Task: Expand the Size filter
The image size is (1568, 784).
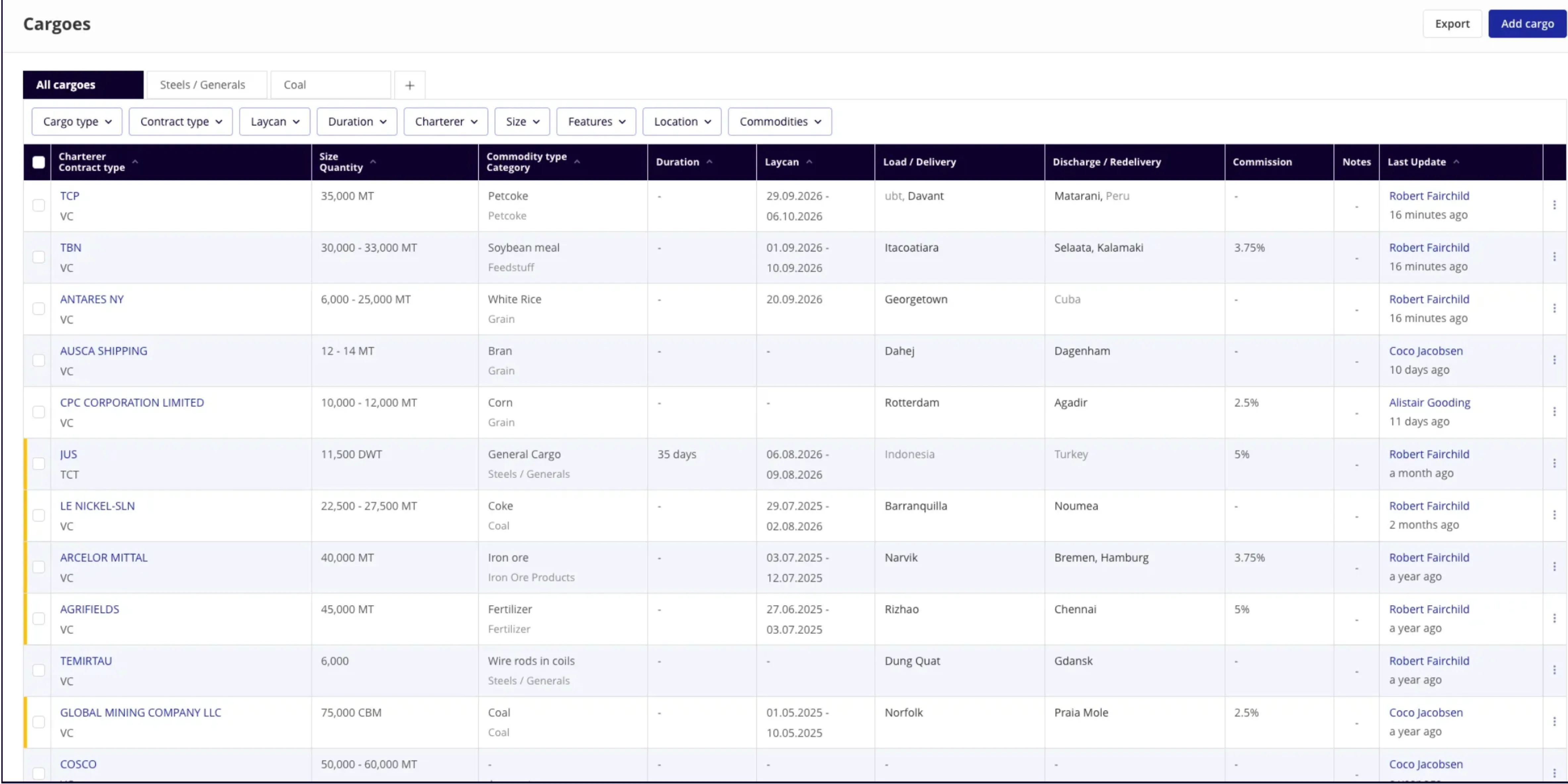Action: click(x=522, y=122)
